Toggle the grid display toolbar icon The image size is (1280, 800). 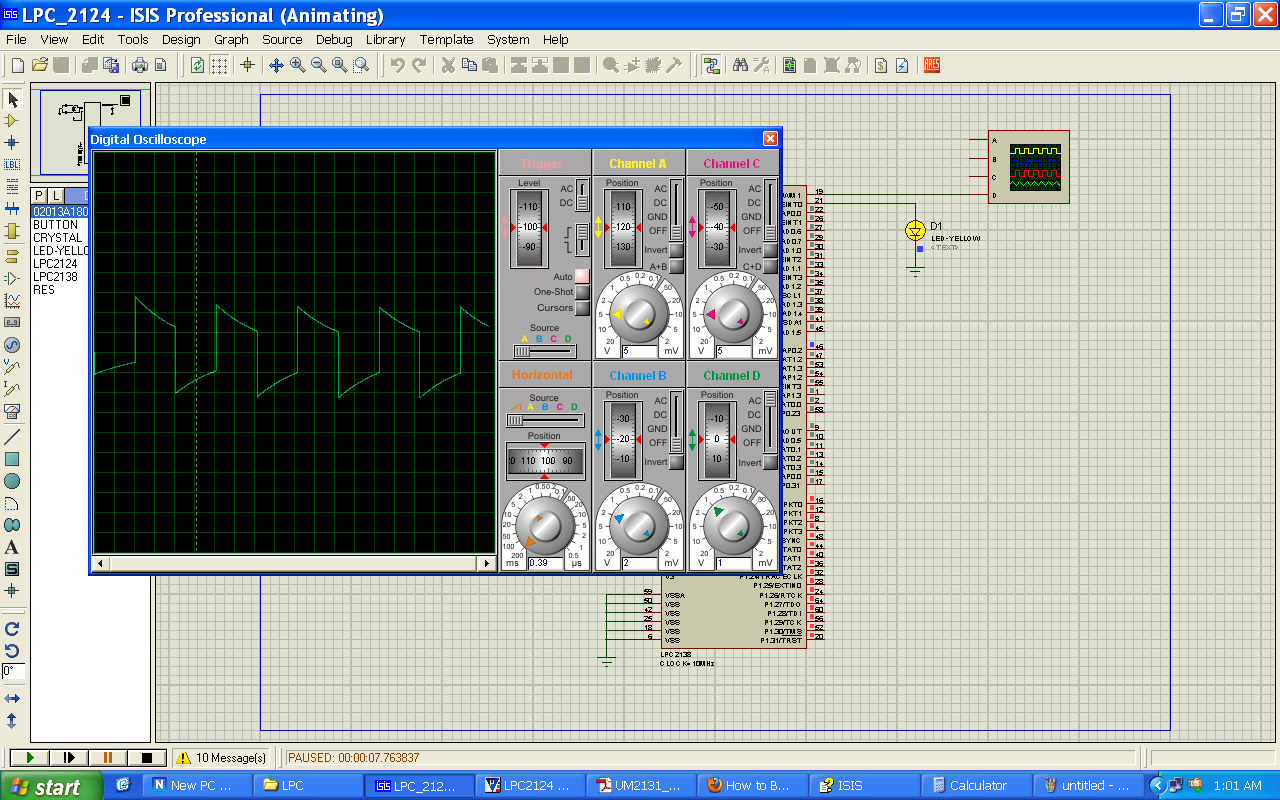point(219,66)
